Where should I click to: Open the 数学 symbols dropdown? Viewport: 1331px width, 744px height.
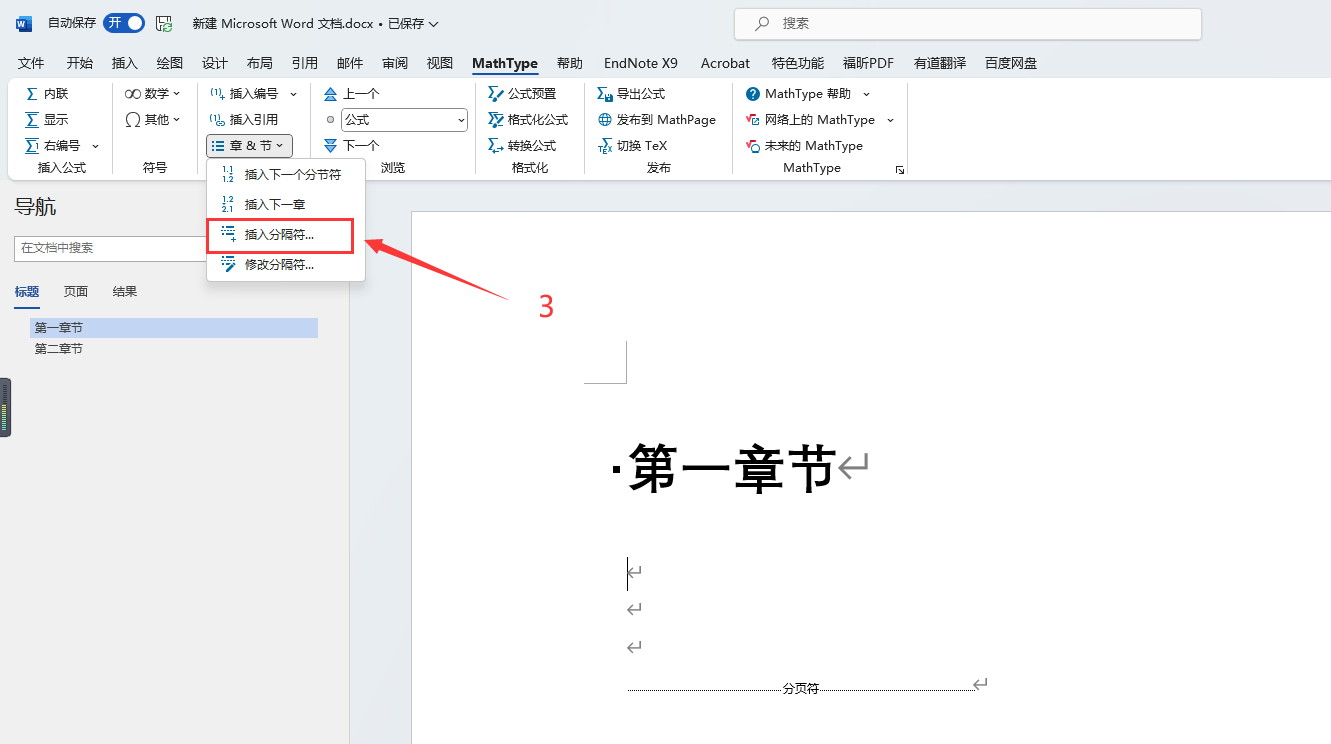tap(153, 93)
